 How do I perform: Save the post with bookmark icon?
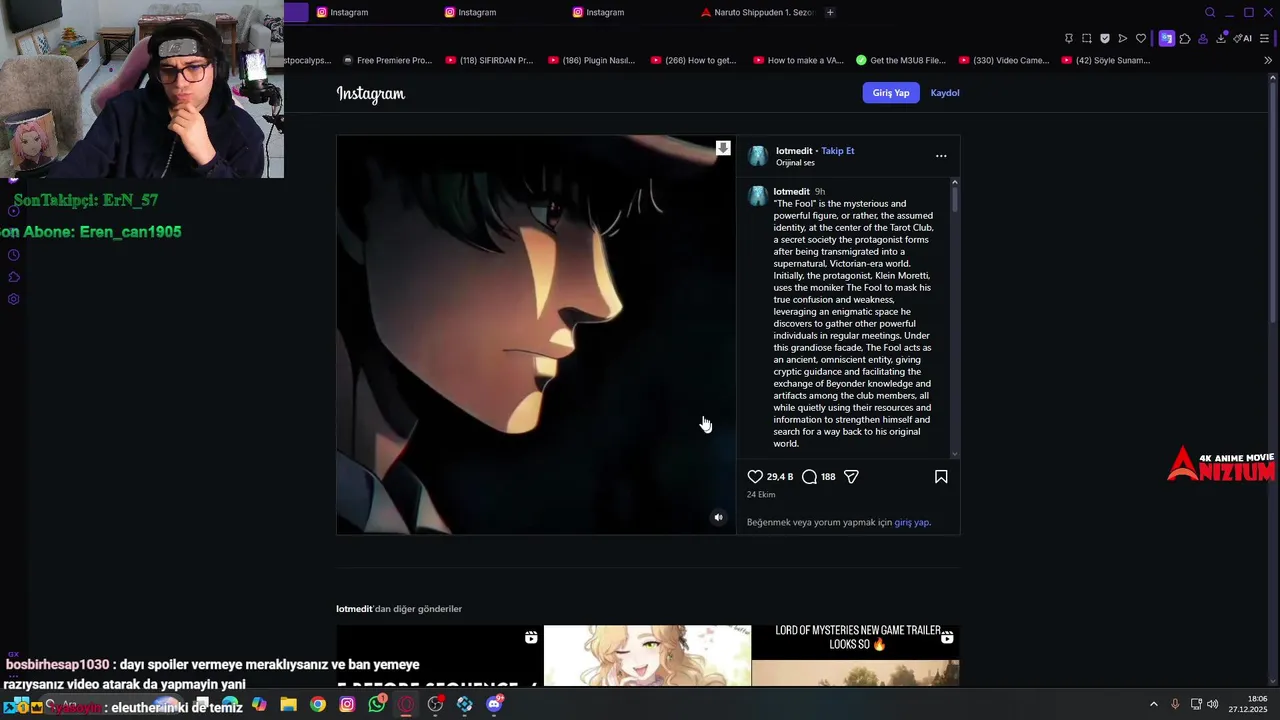pos(941,477)
